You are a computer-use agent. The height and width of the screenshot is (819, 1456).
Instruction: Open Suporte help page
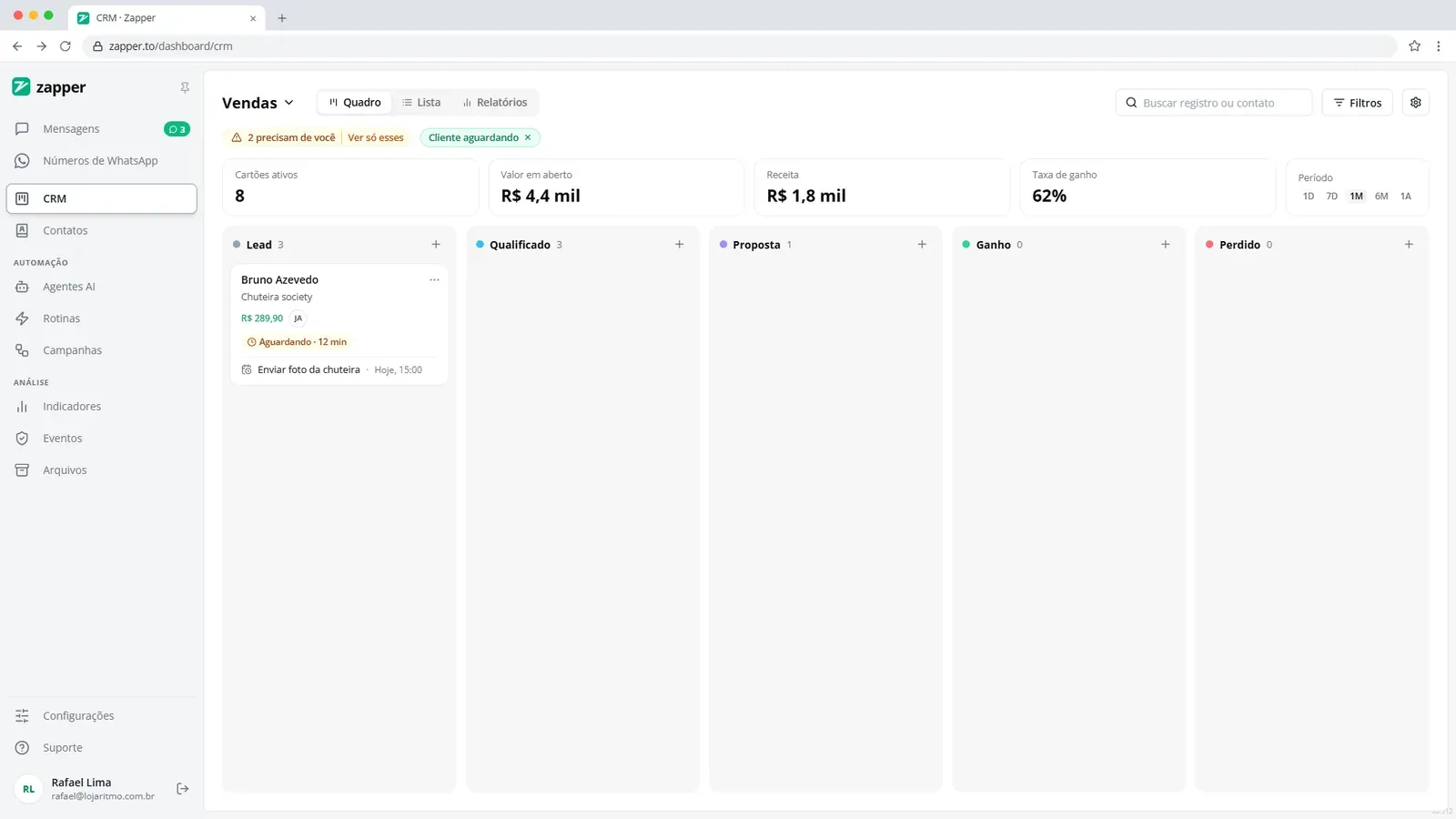[x=102, y=748]
